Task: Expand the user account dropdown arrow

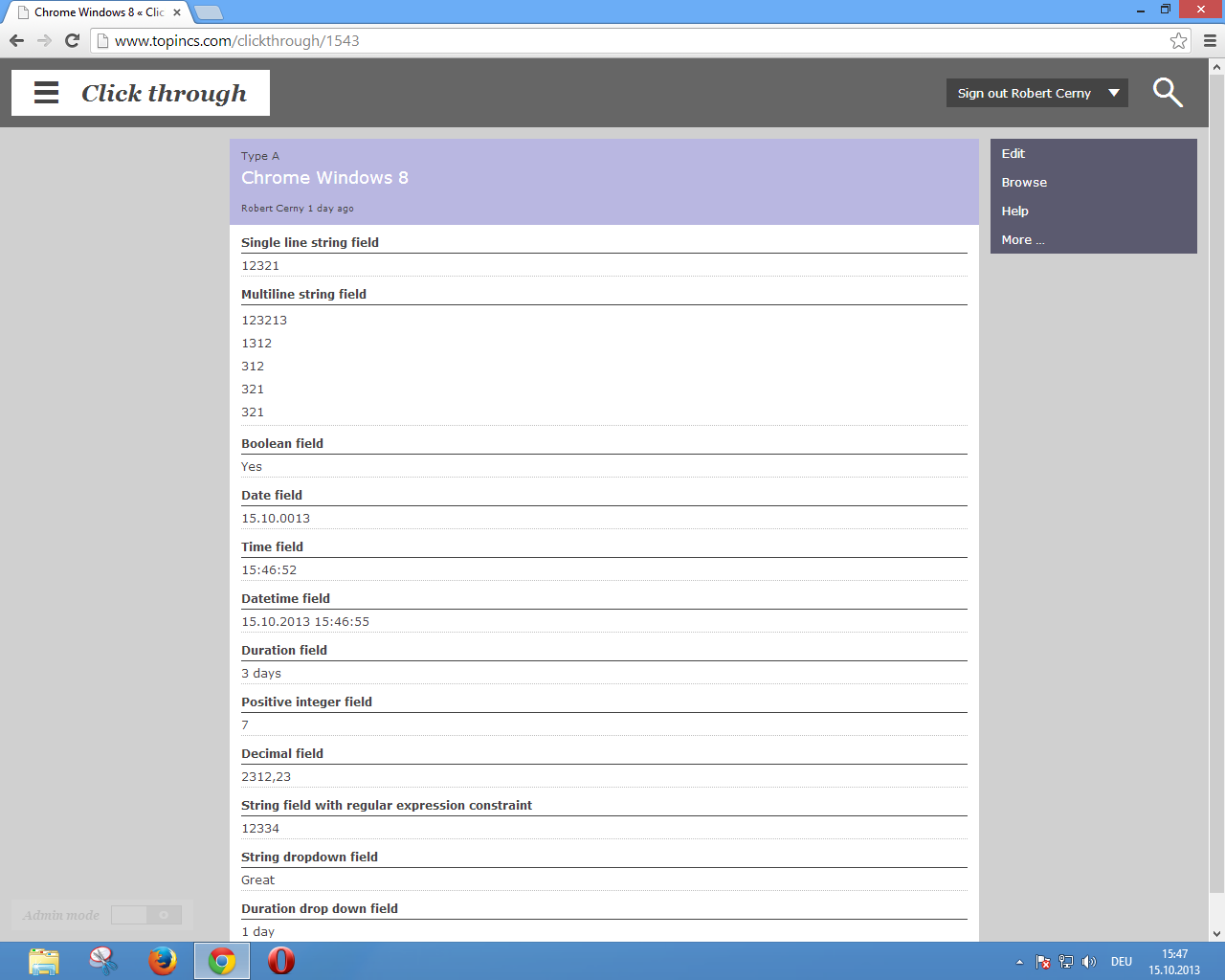Action: [x=1114, y=93]
